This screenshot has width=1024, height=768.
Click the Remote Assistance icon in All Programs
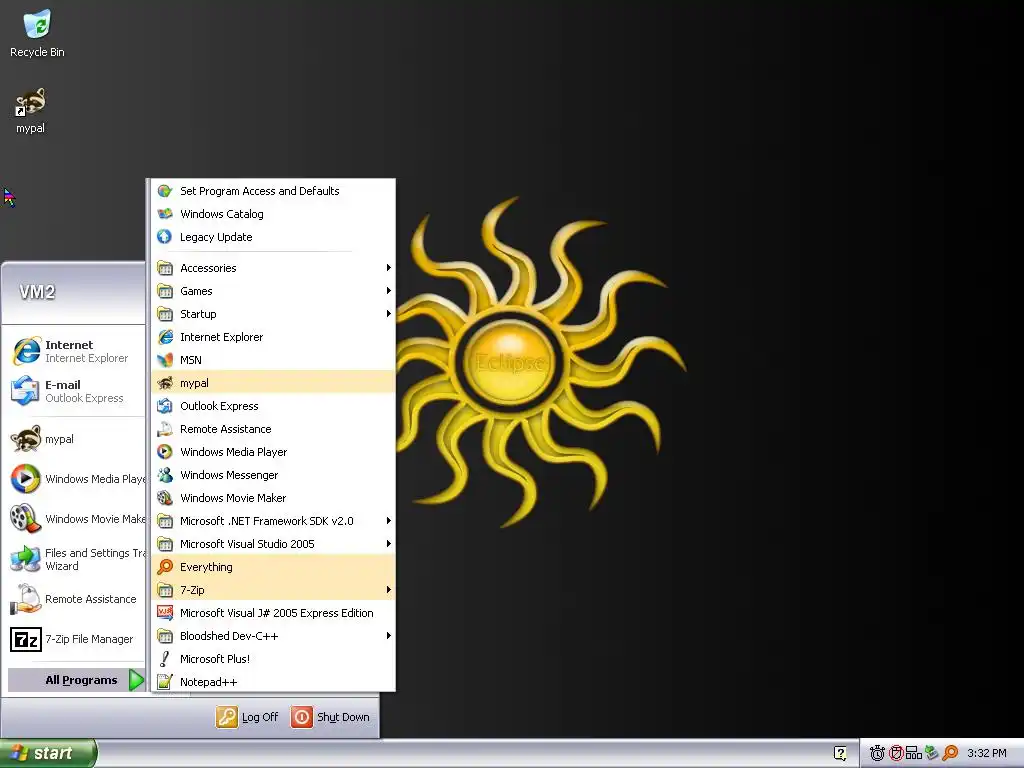point(165,429)
